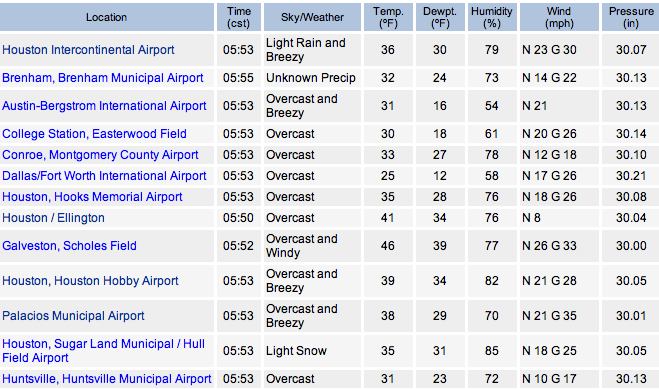
Task: Click the Wind (mph) column header
Action: click(559, 17)
